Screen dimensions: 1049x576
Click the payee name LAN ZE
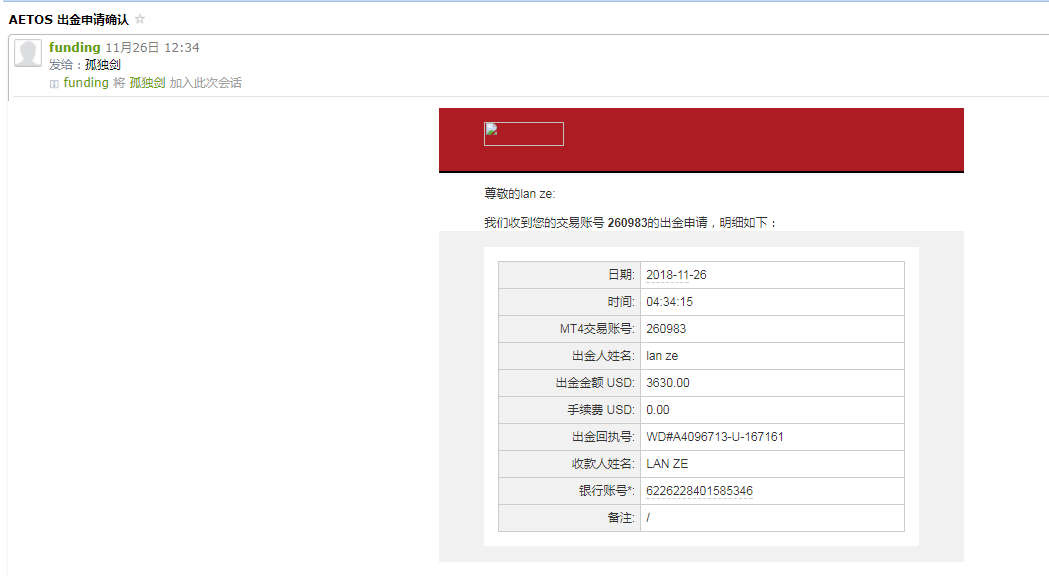tap(667, 464)
